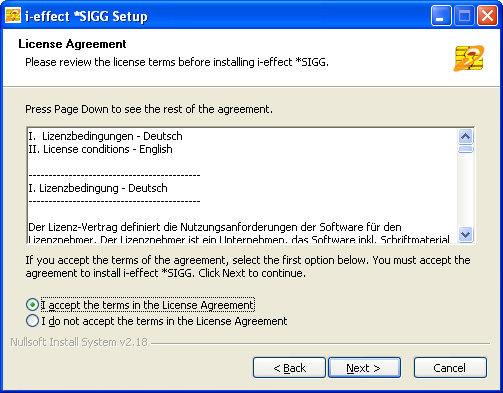Cancel the i-effect *SIGG setup
The height and width of the screenshot is (393, 503).
tap(450, 368)
